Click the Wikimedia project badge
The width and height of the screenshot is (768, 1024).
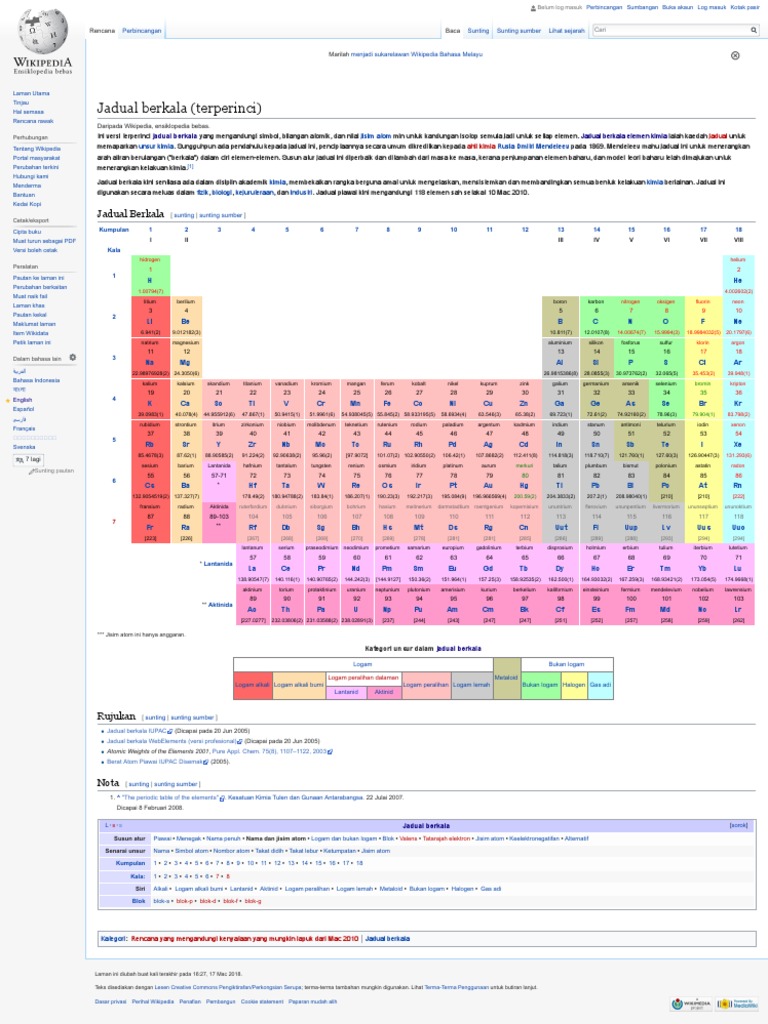point(690,1004)
